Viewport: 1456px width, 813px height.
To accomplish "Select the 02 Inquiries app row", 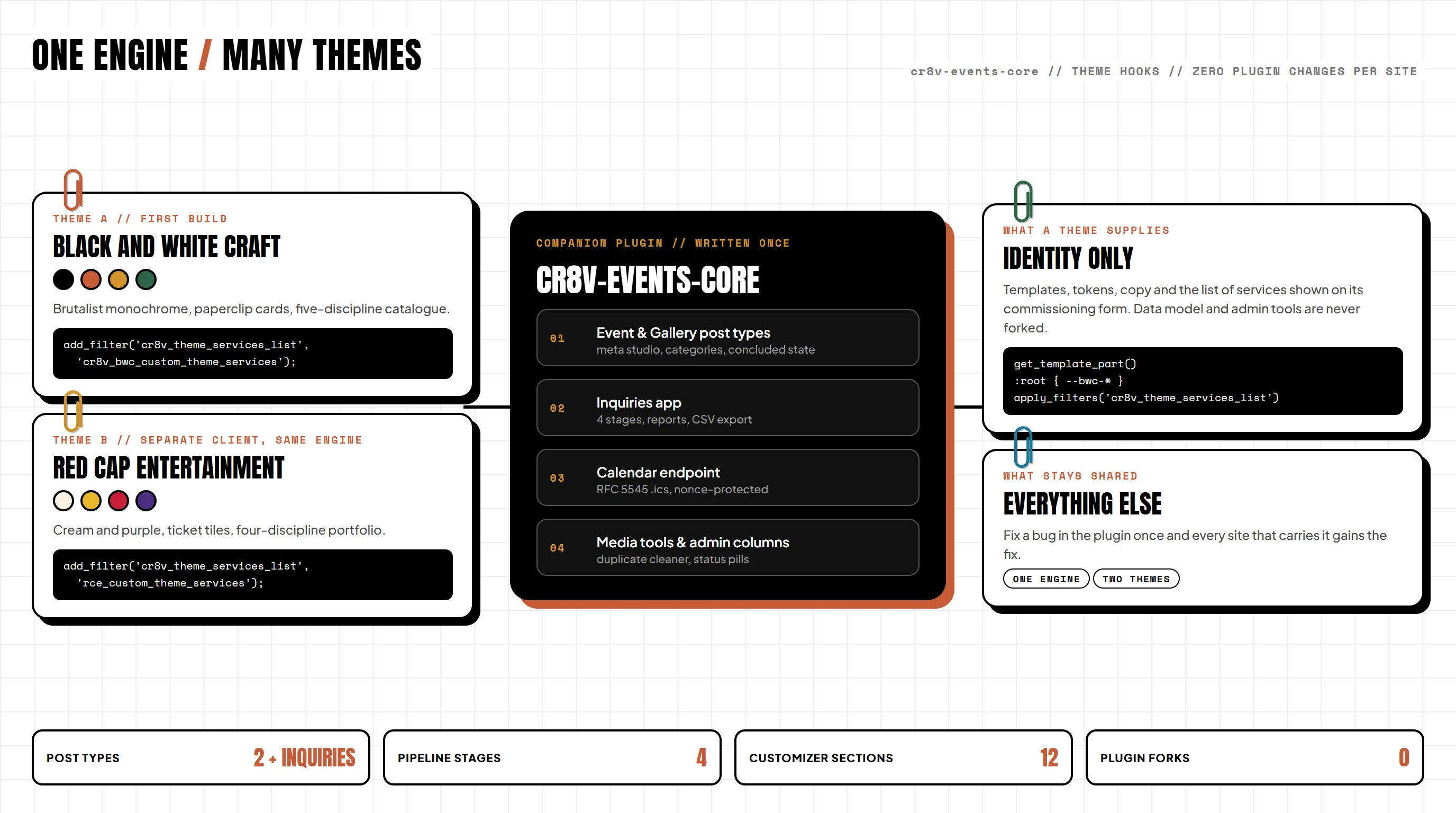I will point(727,408).
